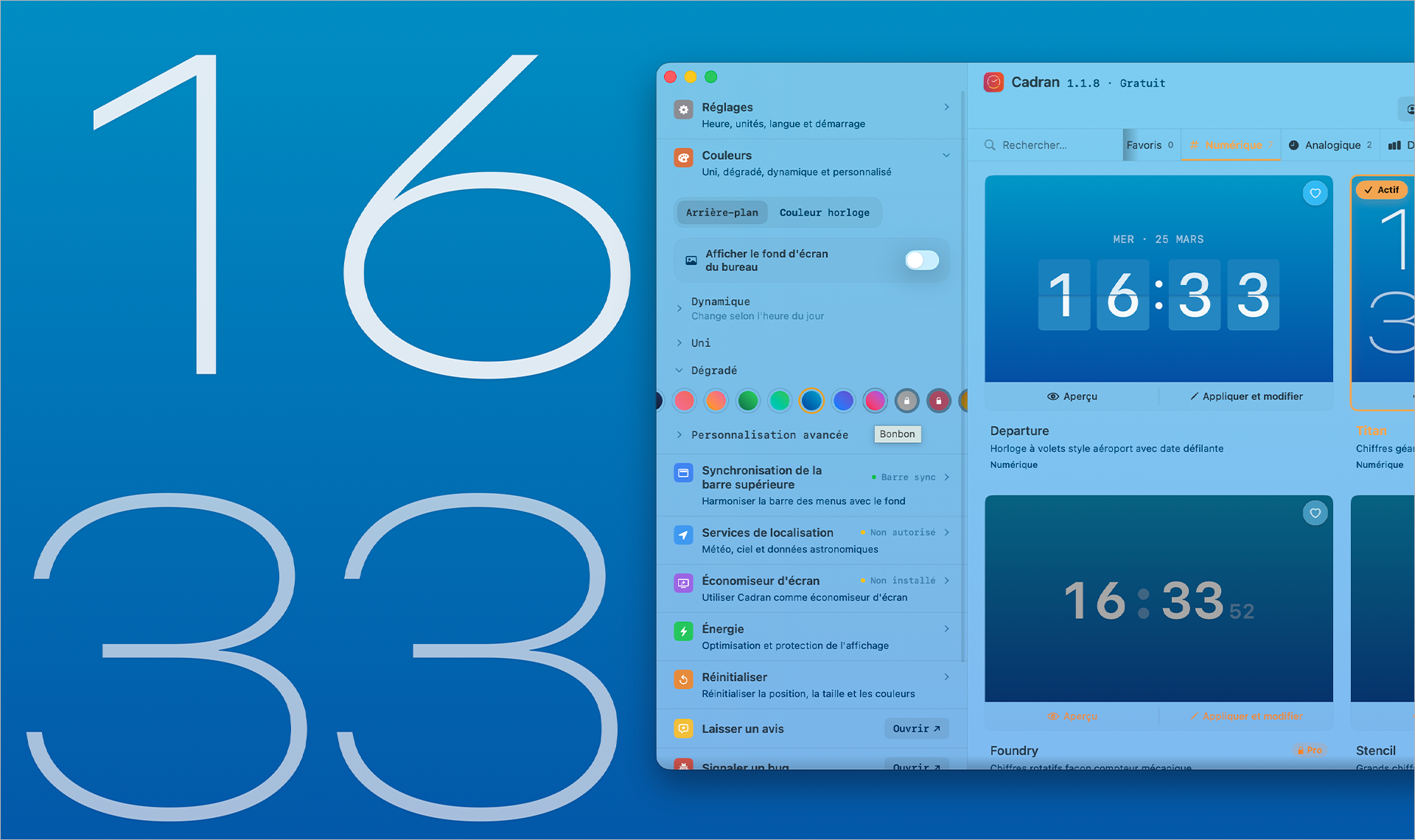Disable Afficher le fond d'écran du bureau
1415x840 pixels.
[921, 260]
